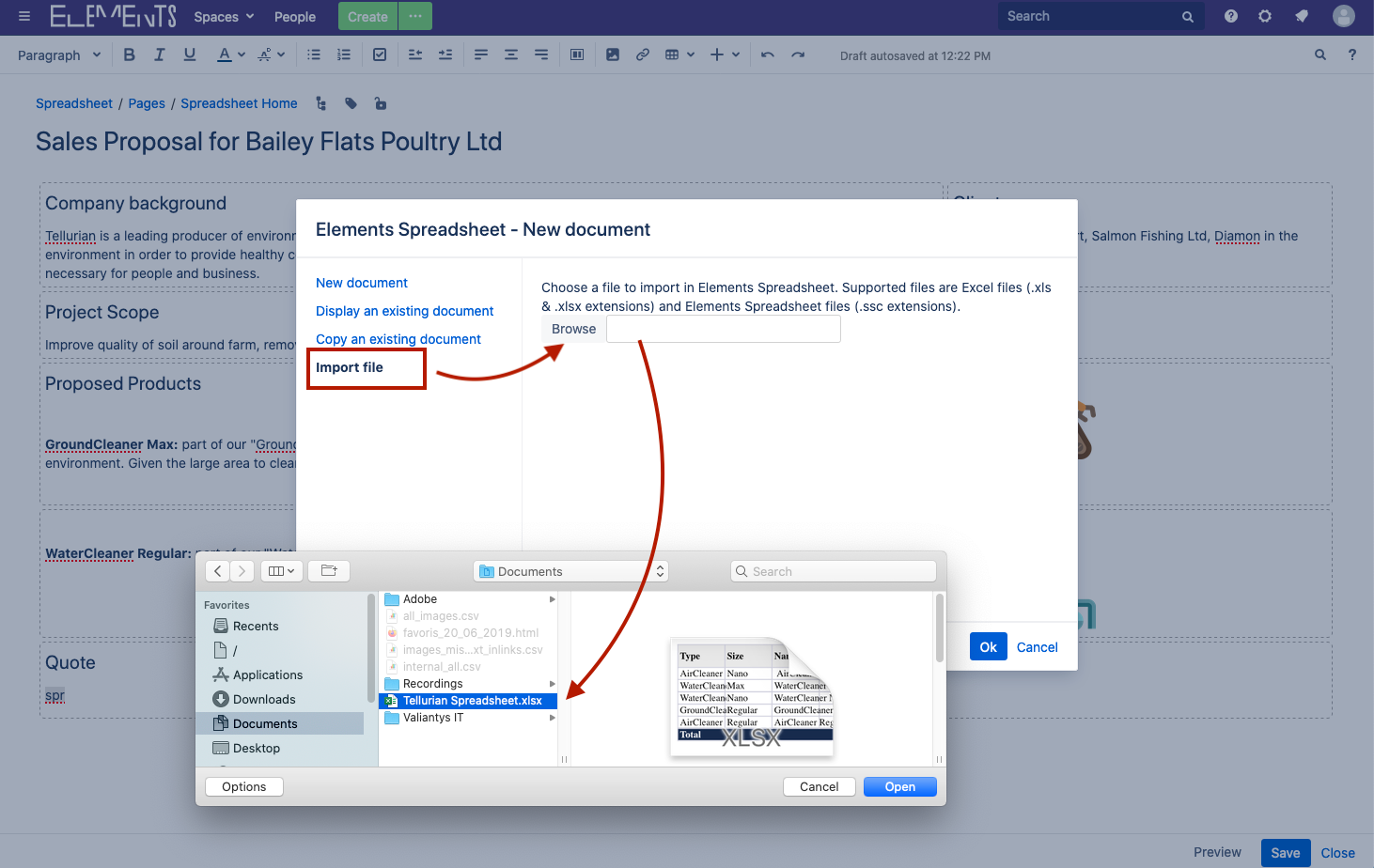
Task: Expand the table insert dropdown arrow
Action: [689, 54]
